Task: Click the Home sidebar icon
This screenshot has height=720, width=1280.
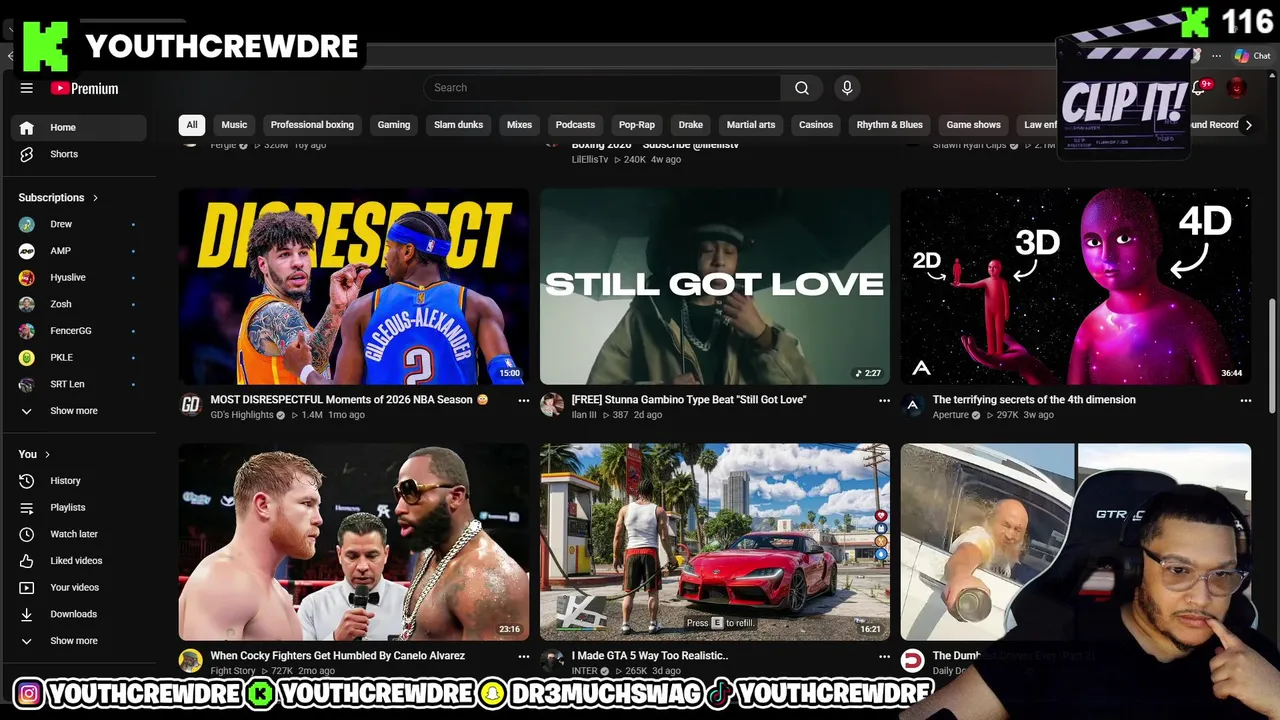Action: 27,128
